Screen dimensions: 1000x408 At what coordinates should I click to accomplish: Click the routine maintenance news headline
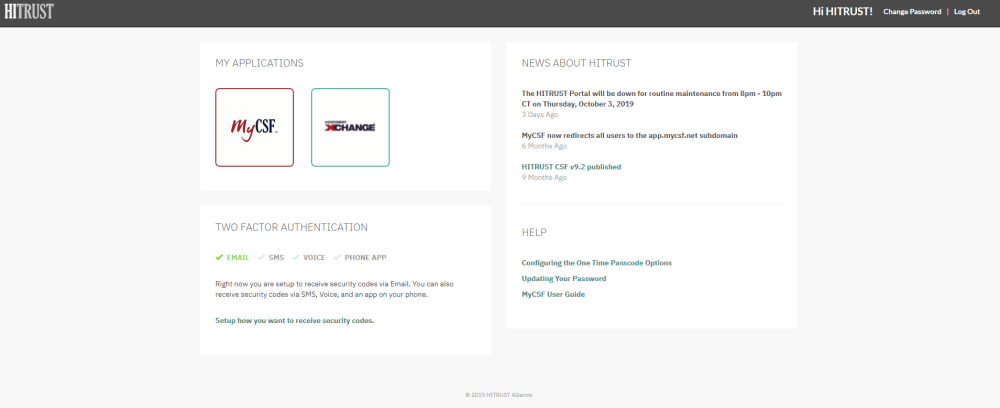coord(652,98)
